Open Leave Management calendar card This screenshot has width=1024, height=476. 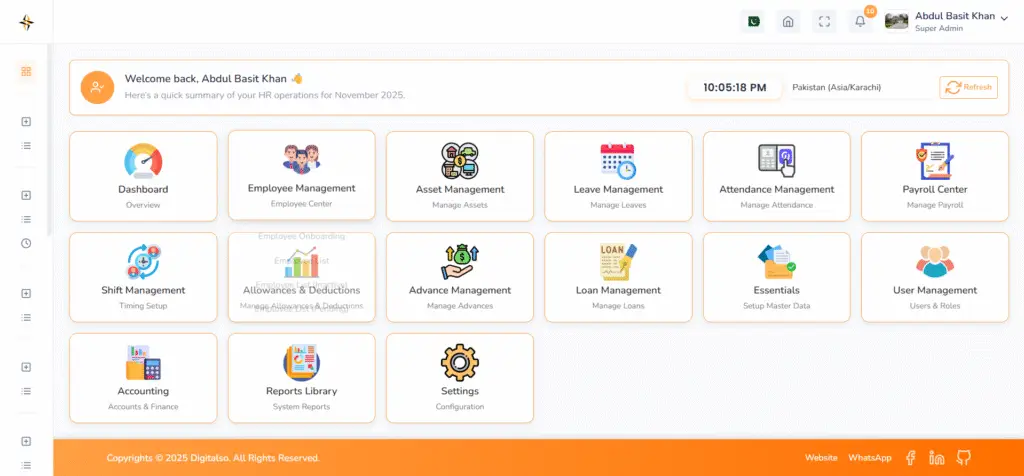(x=618, y=176)
